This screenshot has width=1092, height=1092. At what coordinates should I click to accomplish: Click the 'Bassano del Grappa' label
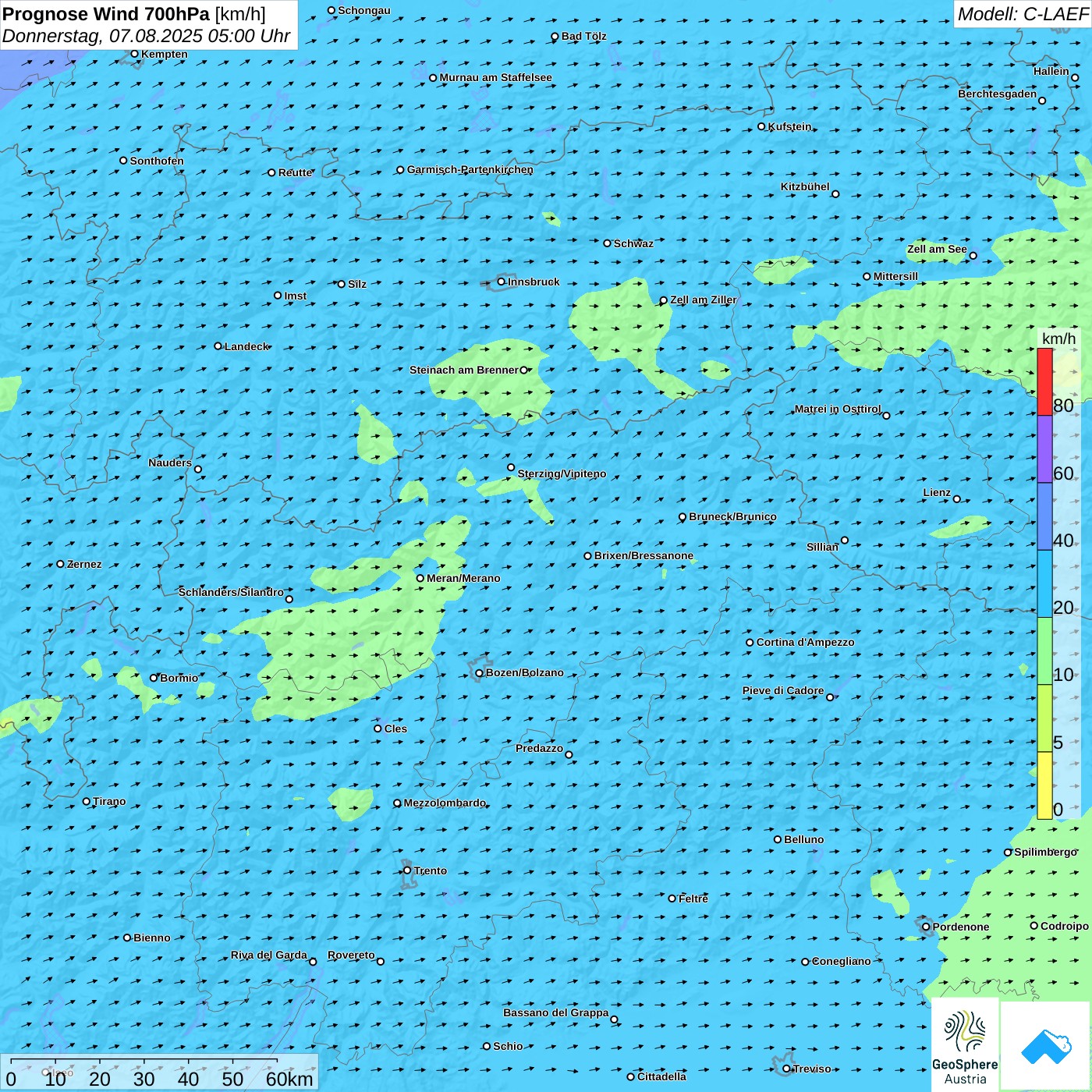tap(556, 1012)
